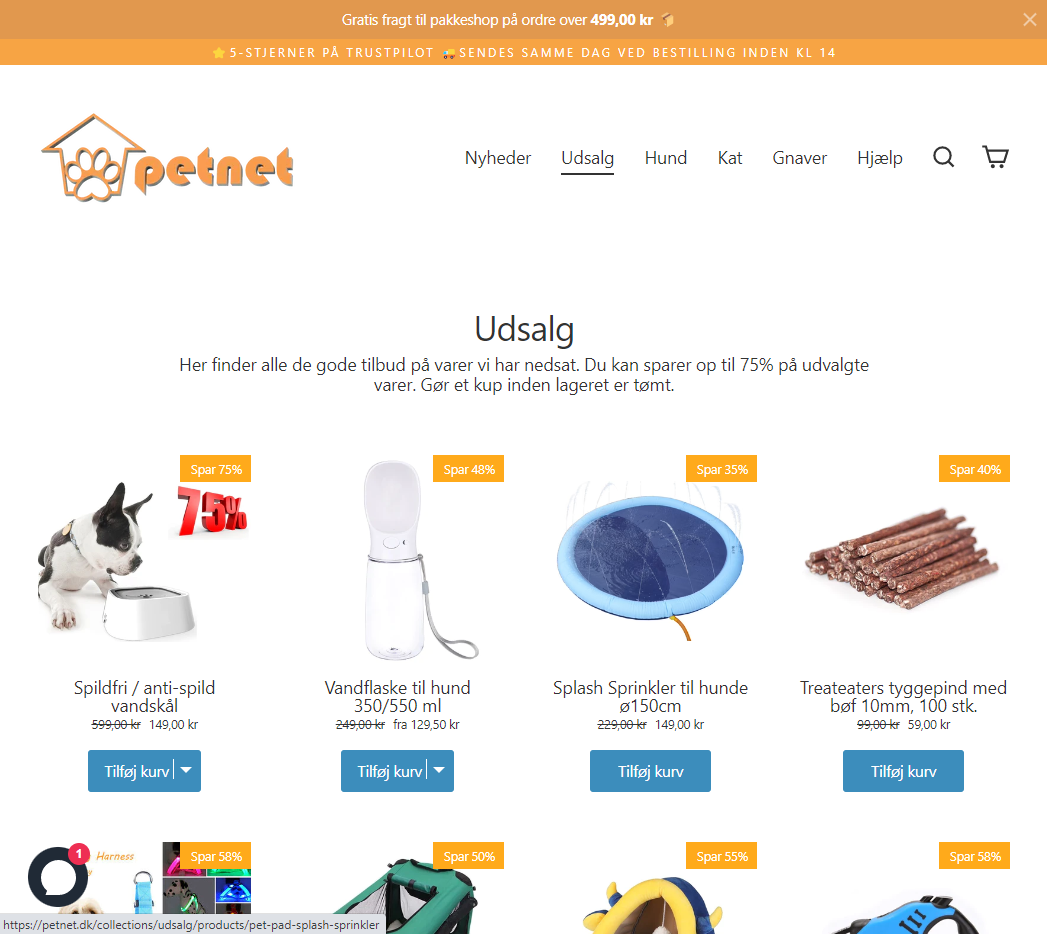Image resolution: width=1047 pixels, height=934 pixels.
Task: Open the Spildfri anti-spild vandskål link
Action: (144, 696)
